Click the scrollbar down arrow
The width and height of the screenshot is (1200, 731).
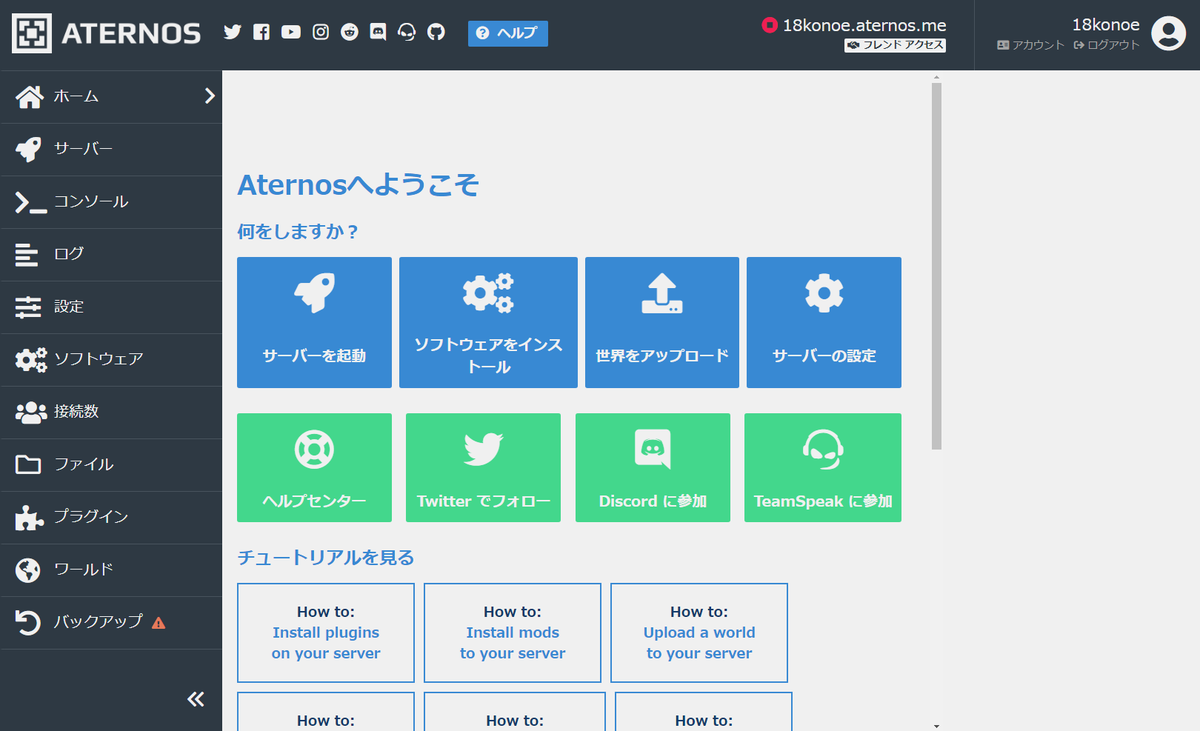937,725
